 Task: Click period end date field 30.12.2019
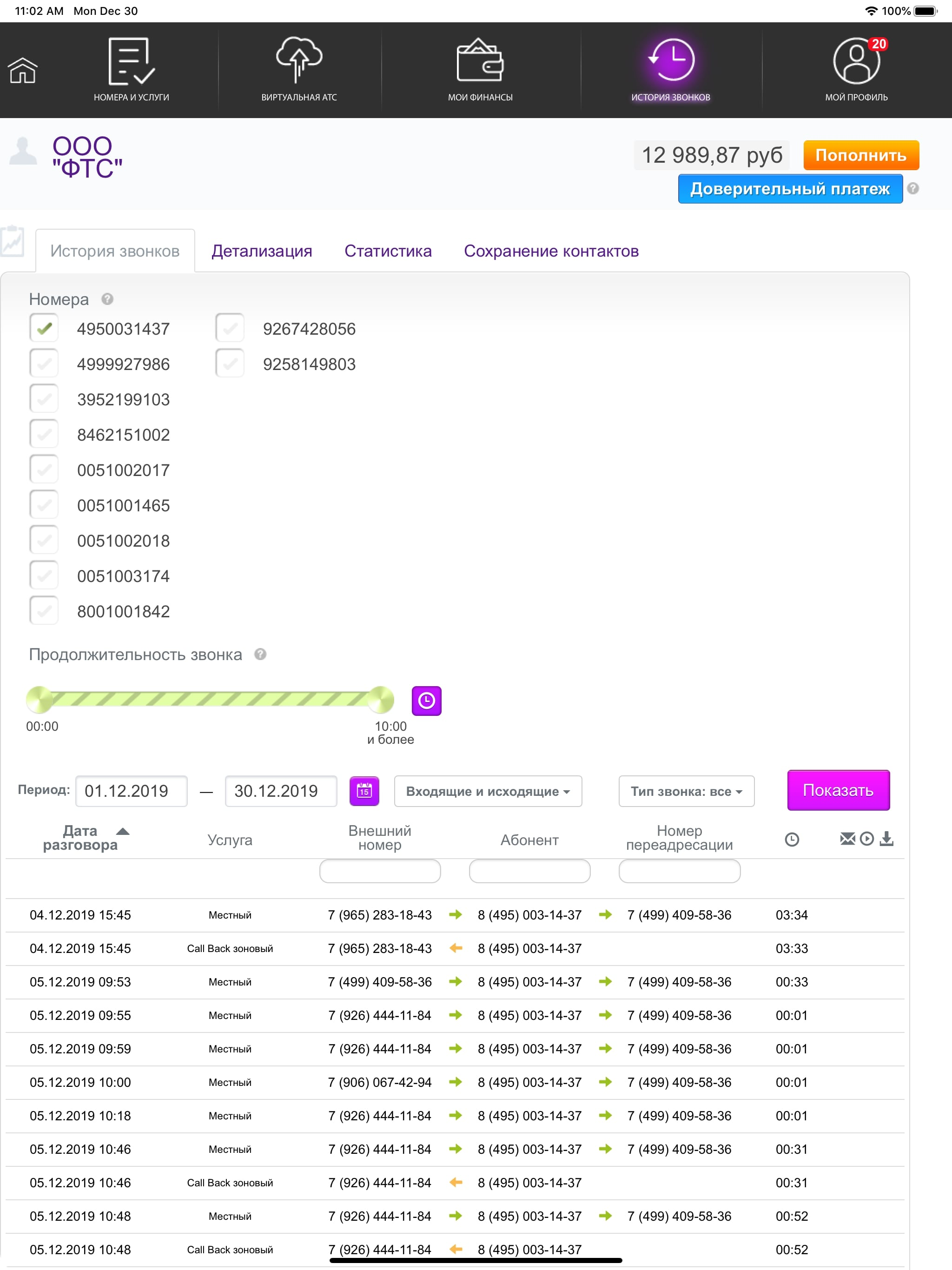point(281,791)
